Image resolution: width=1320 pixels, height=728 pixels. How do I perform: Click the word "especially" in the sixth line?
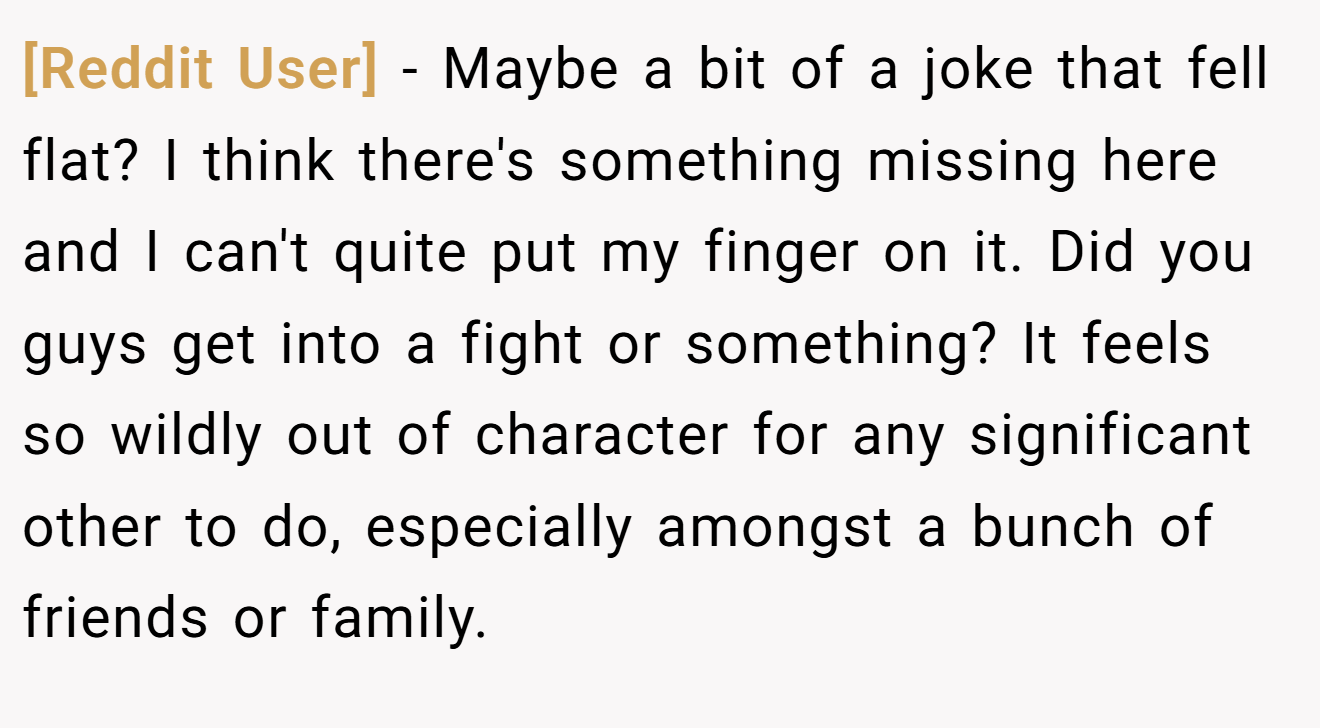(x=499, y=527)
